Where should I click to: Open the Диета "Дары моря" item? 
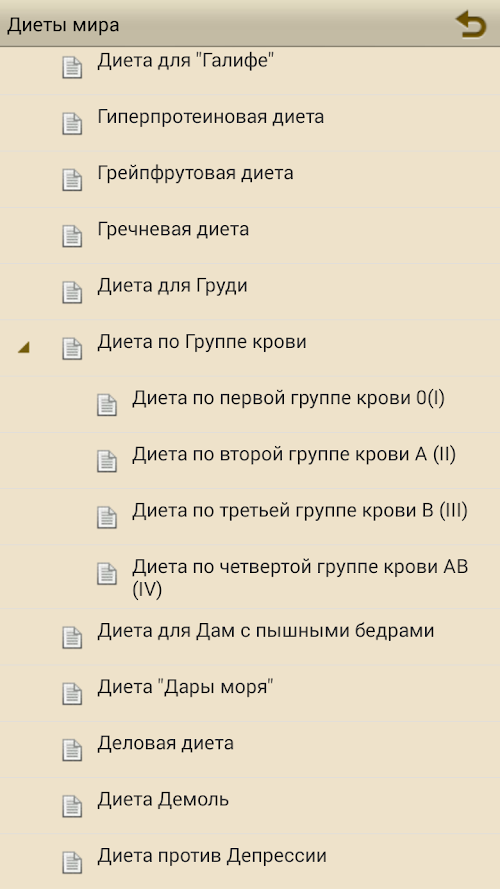click(250, 693)
